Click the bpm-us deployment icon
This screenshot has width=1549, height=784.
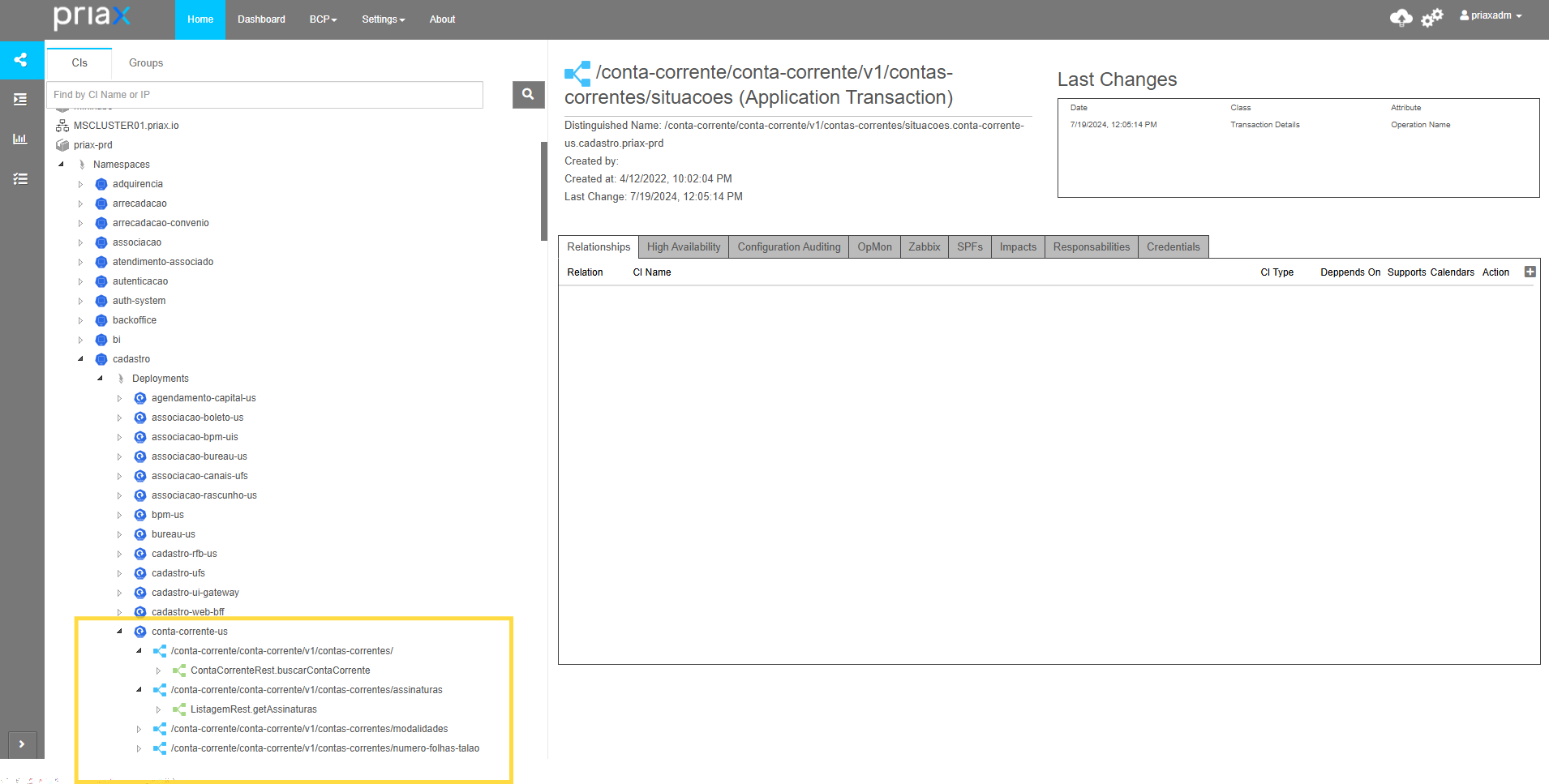[x=140, y=515]
